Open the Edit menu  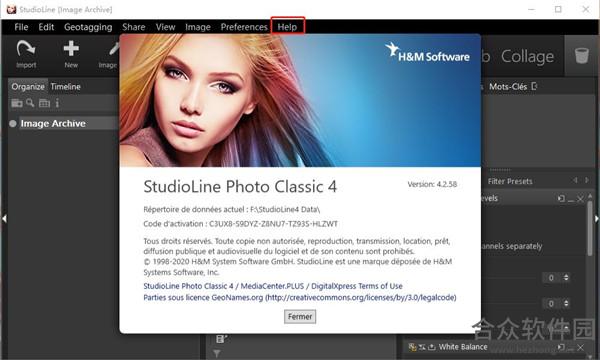click(46, 27)
